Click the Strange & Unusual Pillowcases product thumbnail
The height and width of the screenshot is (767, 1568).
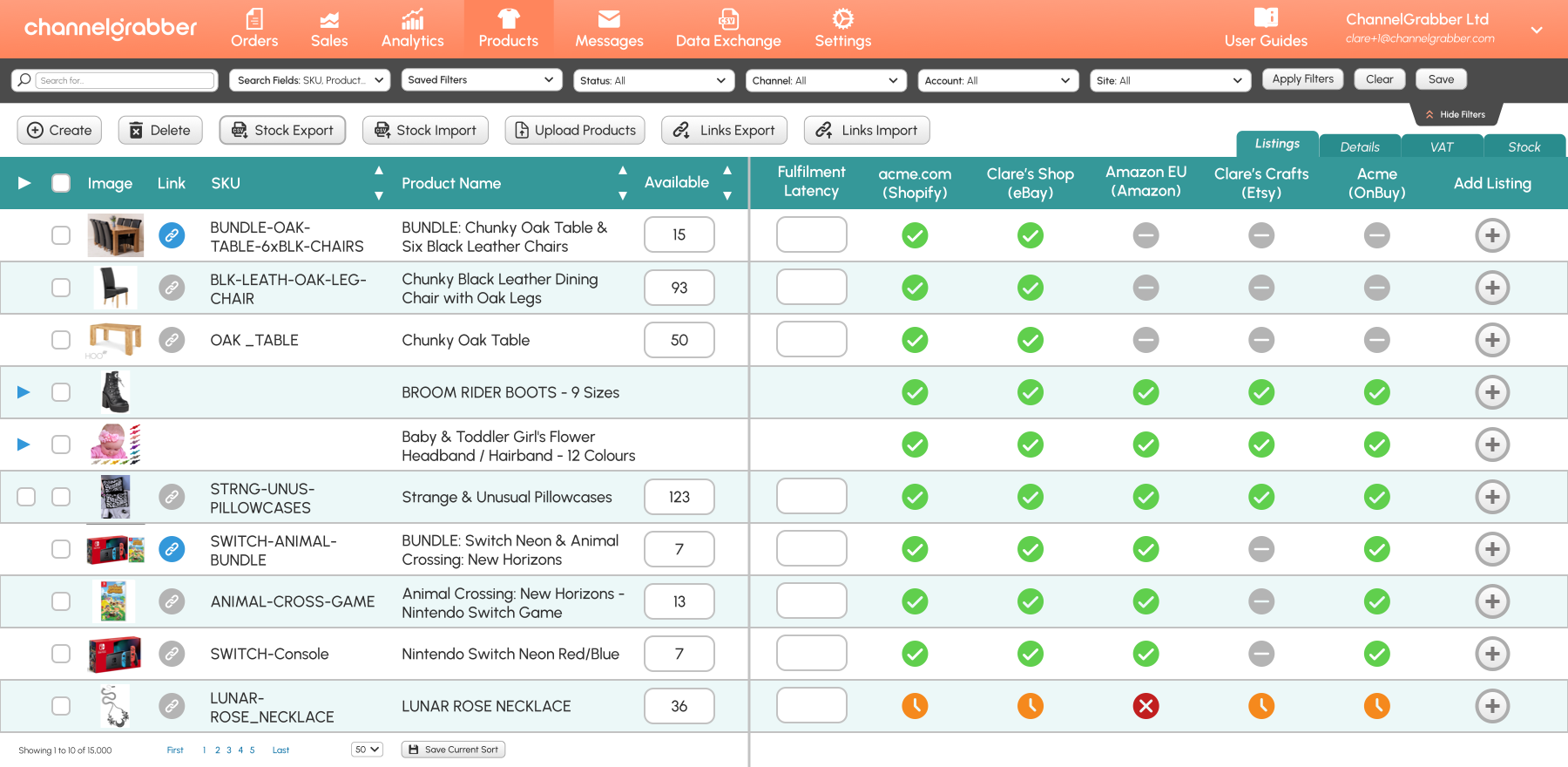115,497
